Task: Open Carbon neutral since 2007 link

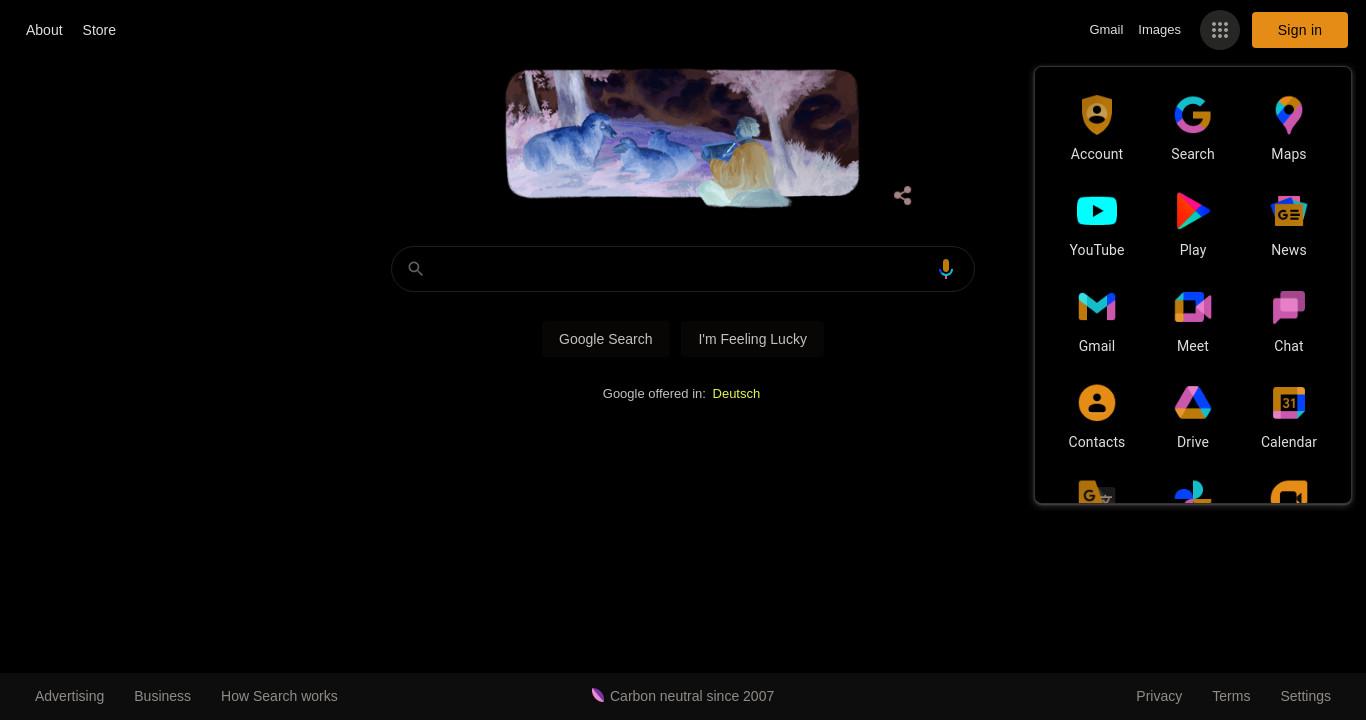Action: point(692,696)
